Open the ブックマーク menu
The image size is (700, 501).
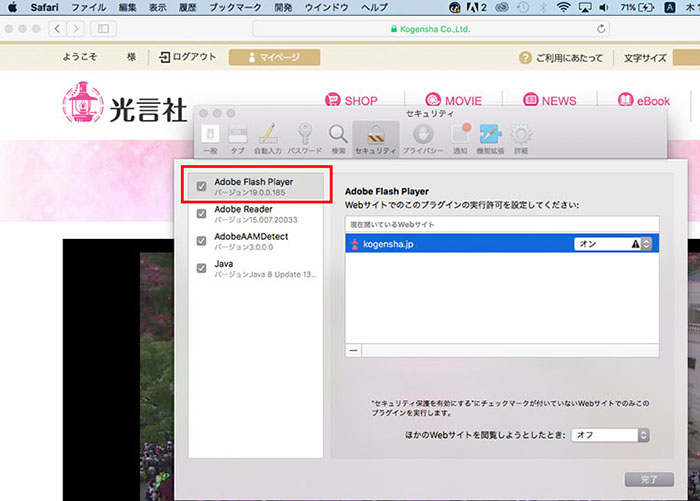[235, 7]
